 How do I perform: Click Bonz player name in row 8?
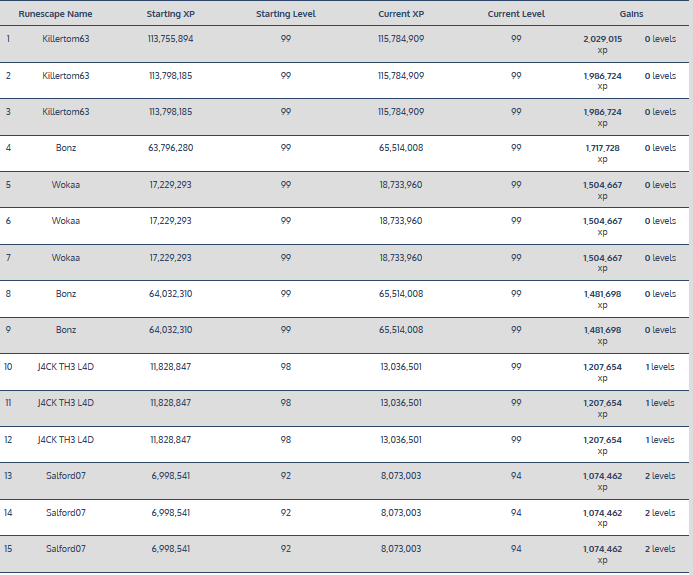[x=66, y=294]
